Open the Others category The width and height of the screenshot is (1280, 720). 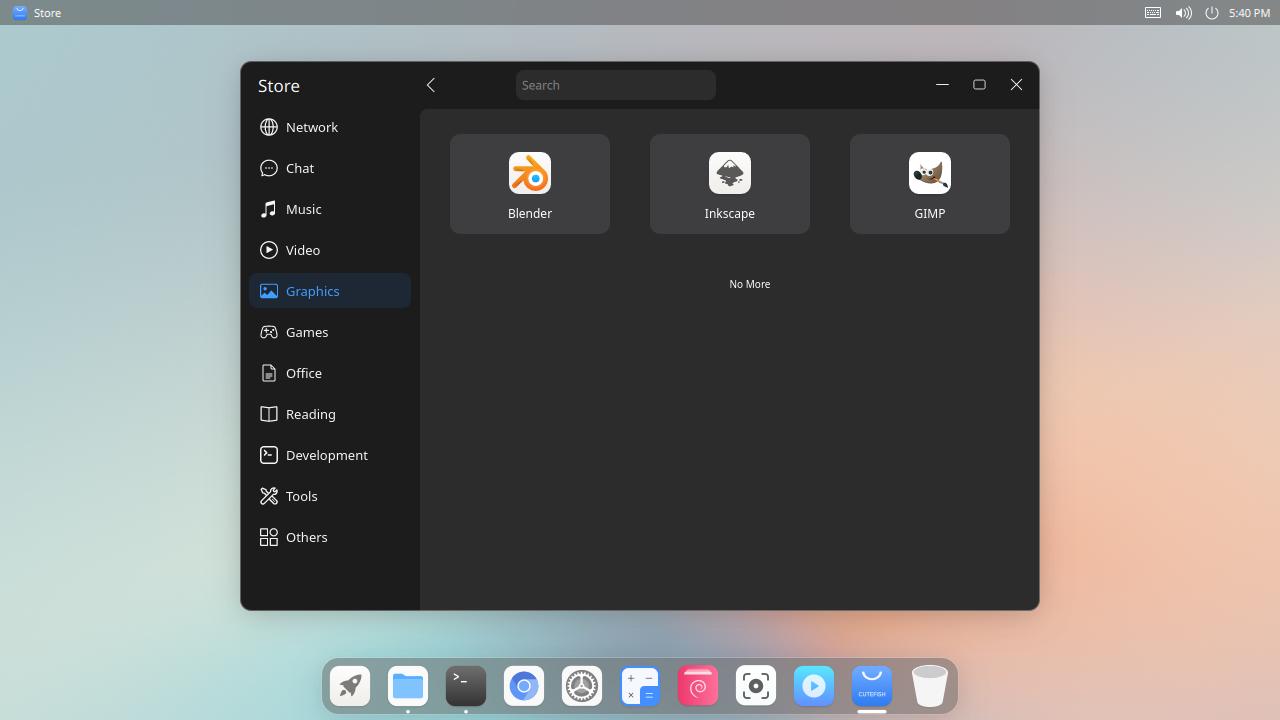pos(330,537)
